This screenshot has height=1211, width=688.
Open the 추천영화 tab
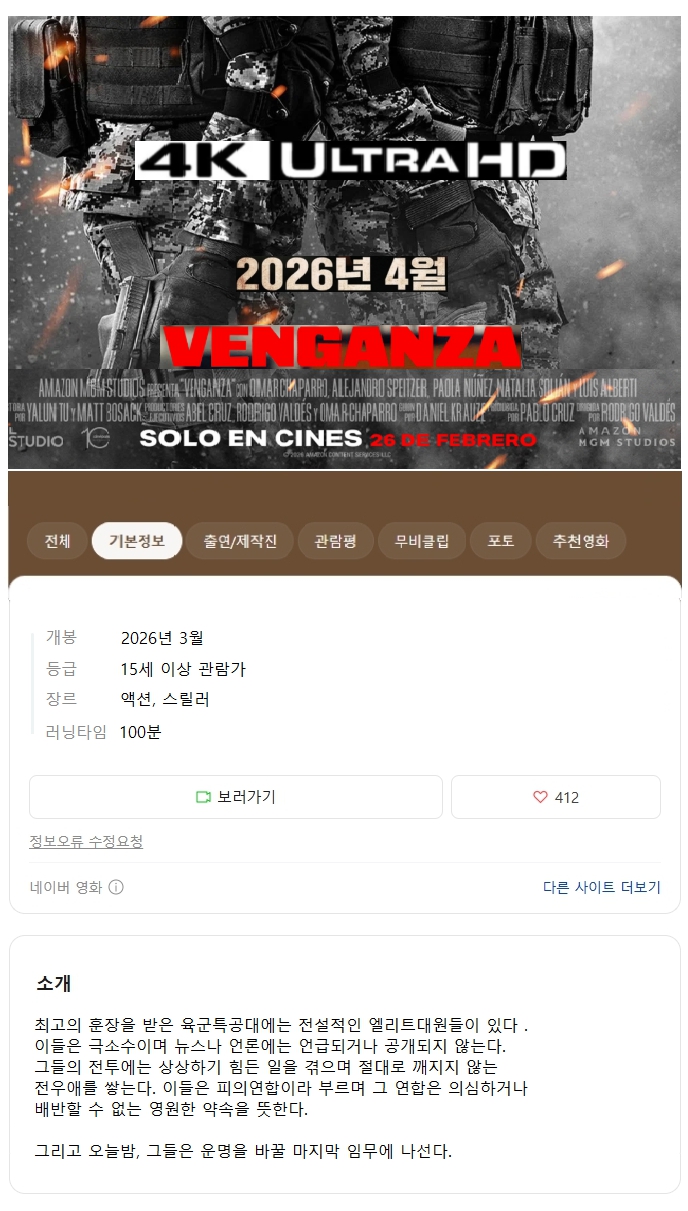pyautogui.click(x=581, y=541)
